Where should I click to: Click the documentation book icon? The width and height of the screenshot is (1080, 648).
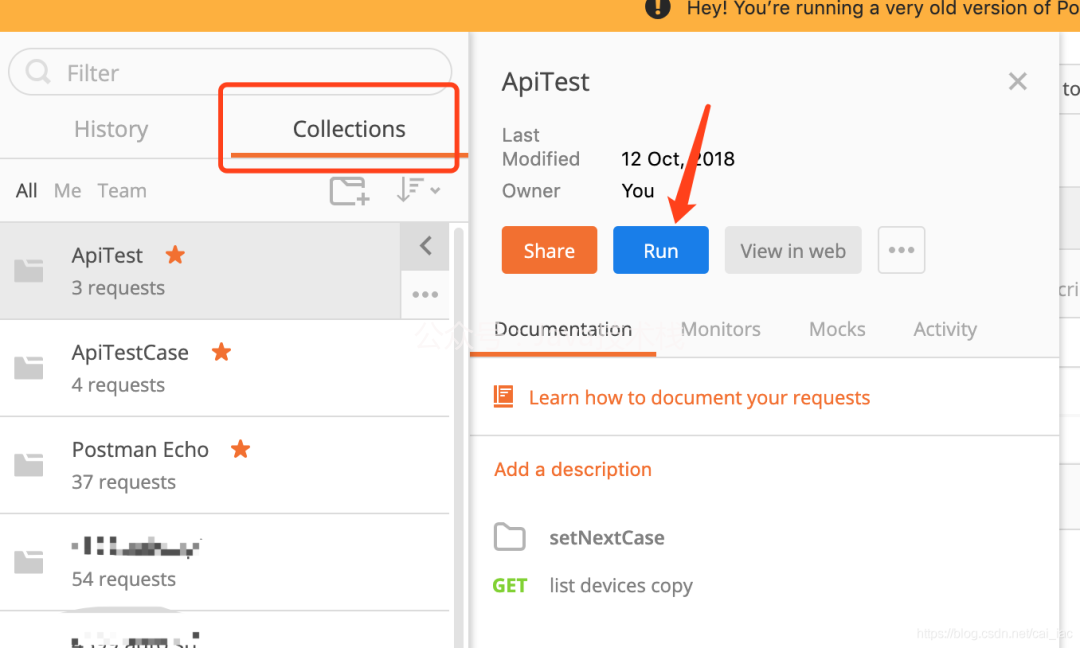click(503, 397)
